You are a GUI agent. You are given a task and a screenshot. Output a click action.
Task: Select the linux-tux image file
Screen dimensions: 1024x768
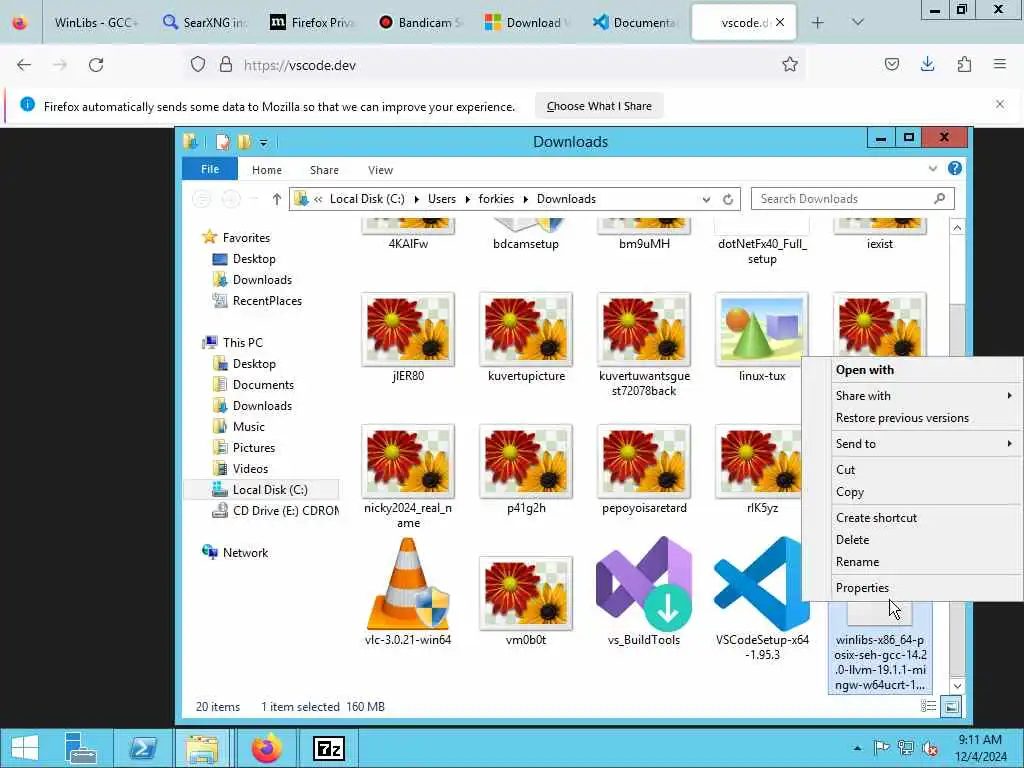(761, 329)
